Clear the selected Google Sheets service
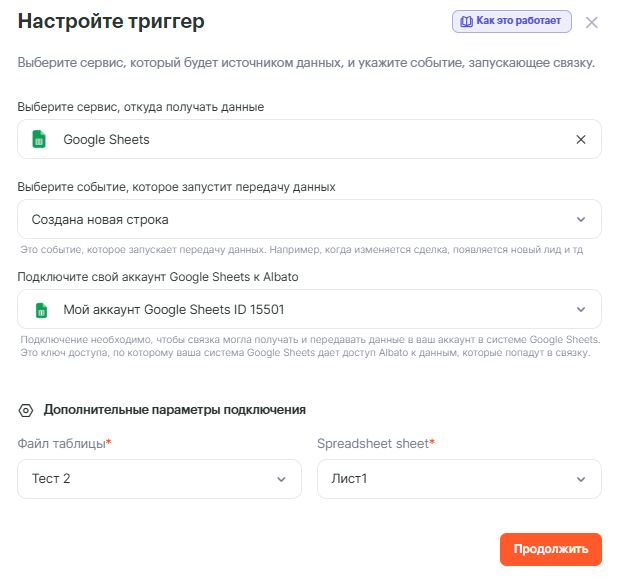The width and height of the screenshot is (625, 577). [x=581, y=140]
